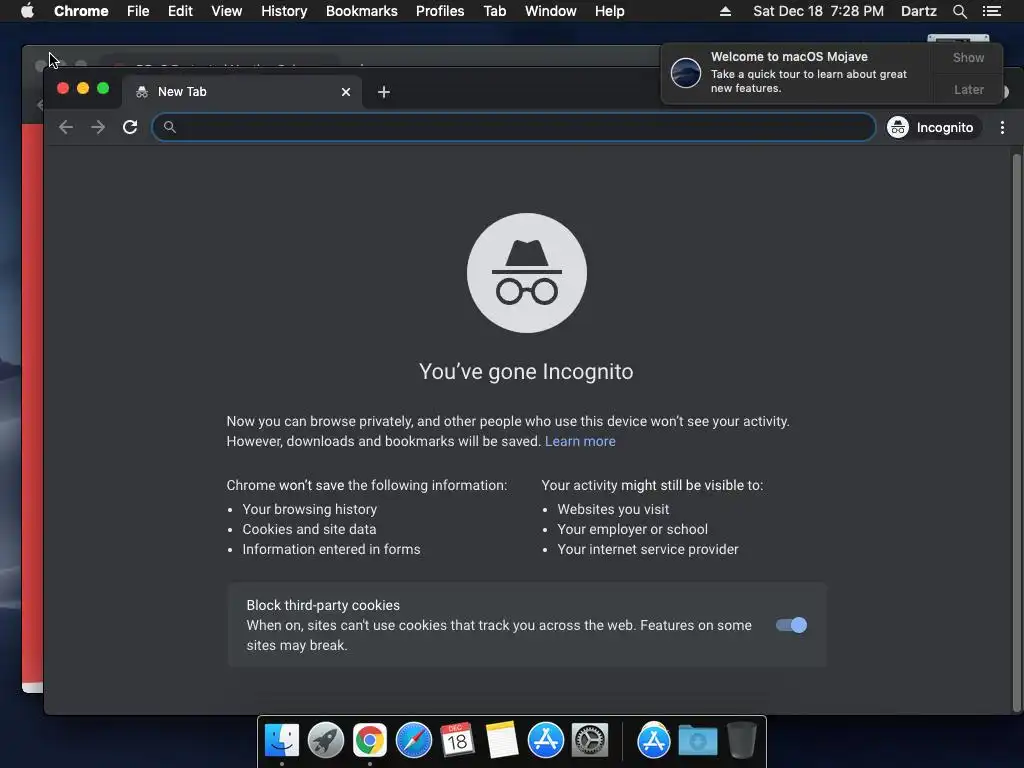Click 'Cookies and site data' list item
The image size is (1024, 768).
pyautogui.click(x=310, y=530)
